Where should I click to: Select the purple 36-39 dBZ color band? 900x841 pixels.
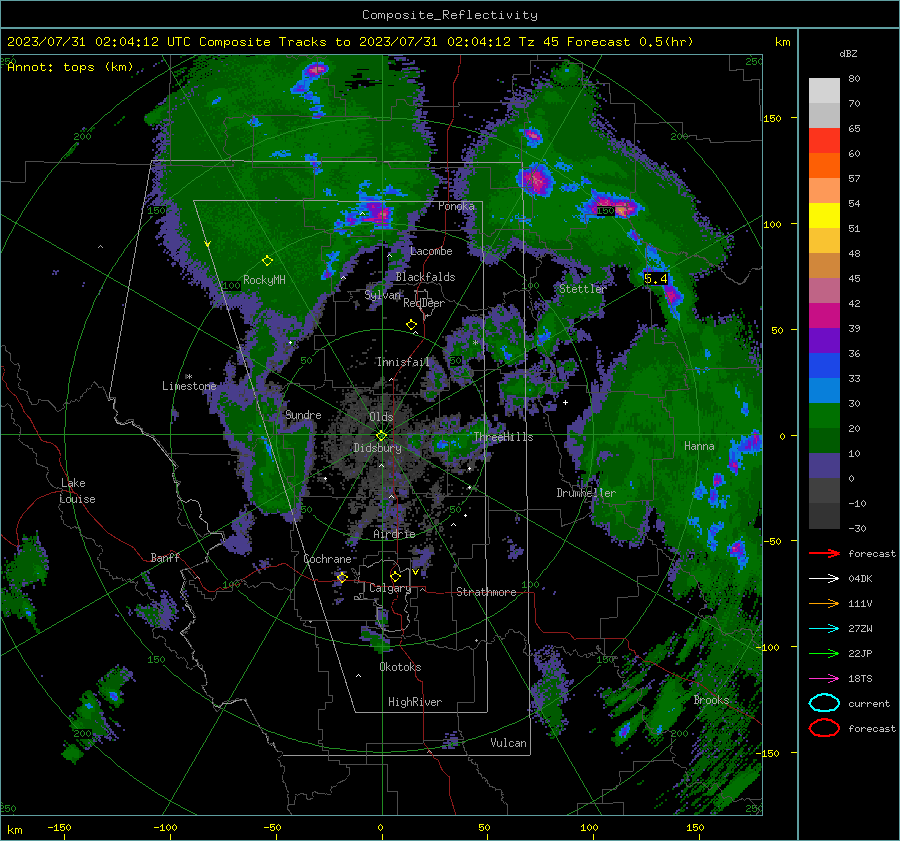(x=824, y=340)
